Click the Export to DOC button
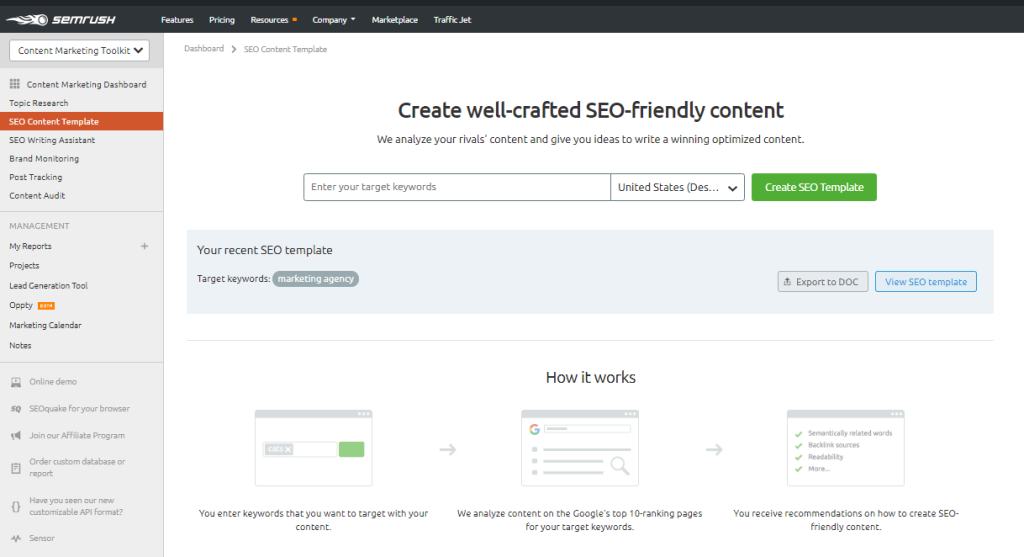This screenshot has height=557, width=1024. [823, 281]
